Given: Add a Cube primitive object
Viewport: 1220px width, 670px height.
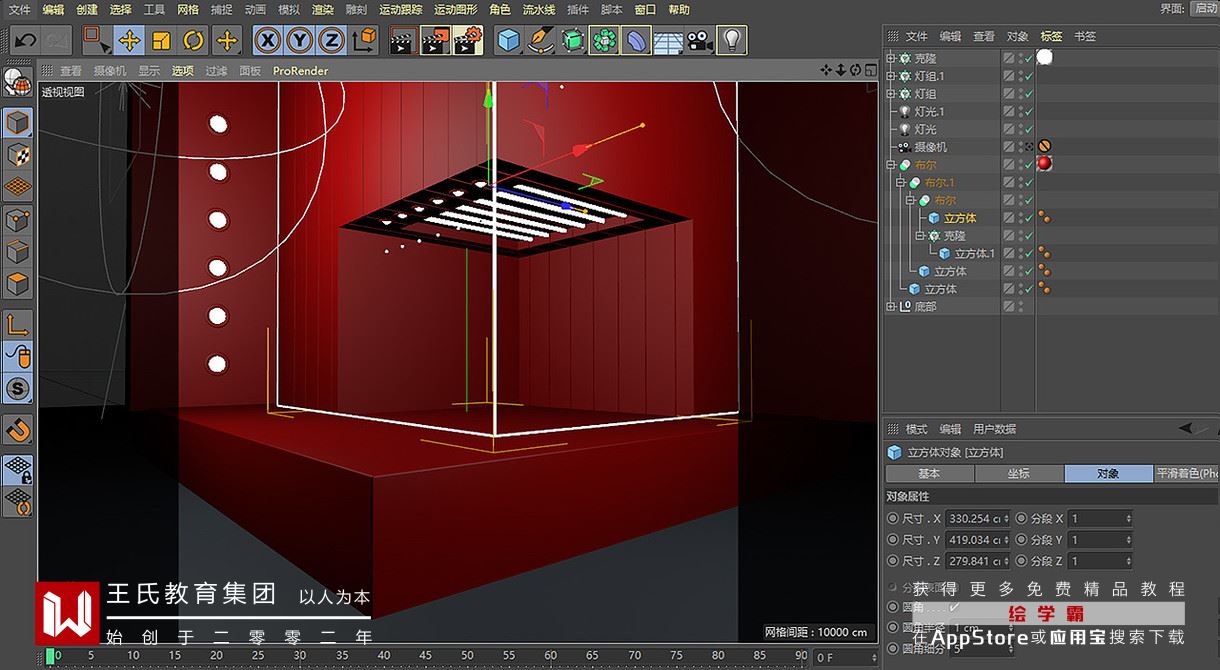Looking at the screenshot, I should tap(510, 41).
